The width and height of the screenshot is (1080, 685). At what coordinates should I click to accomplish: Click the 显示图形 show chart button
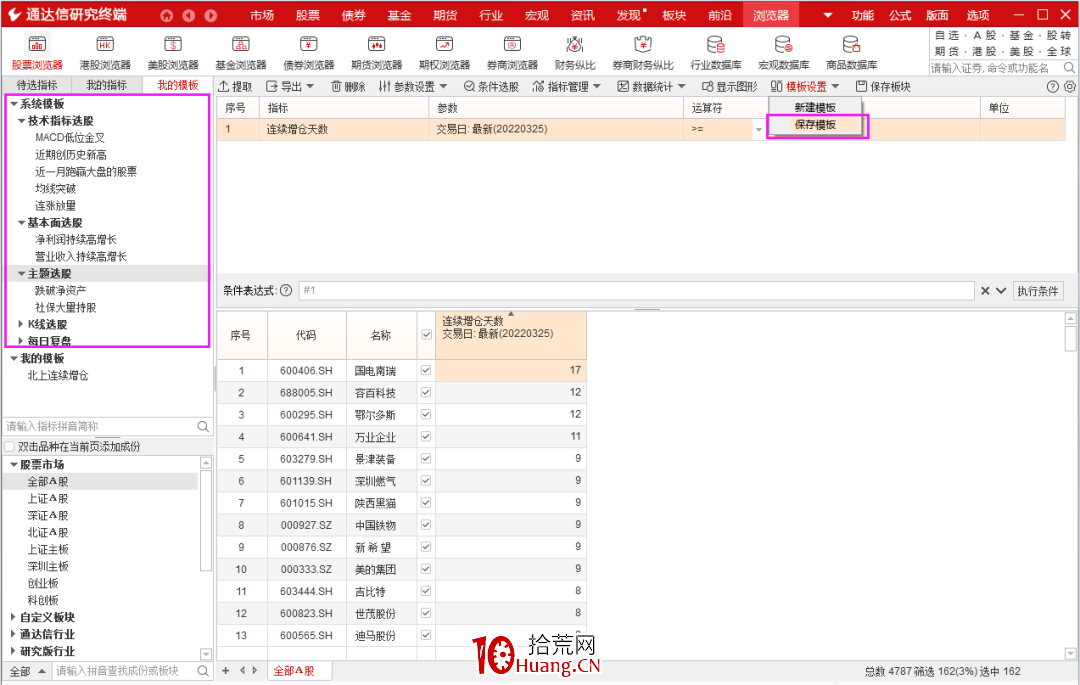(x=729, y=86)
